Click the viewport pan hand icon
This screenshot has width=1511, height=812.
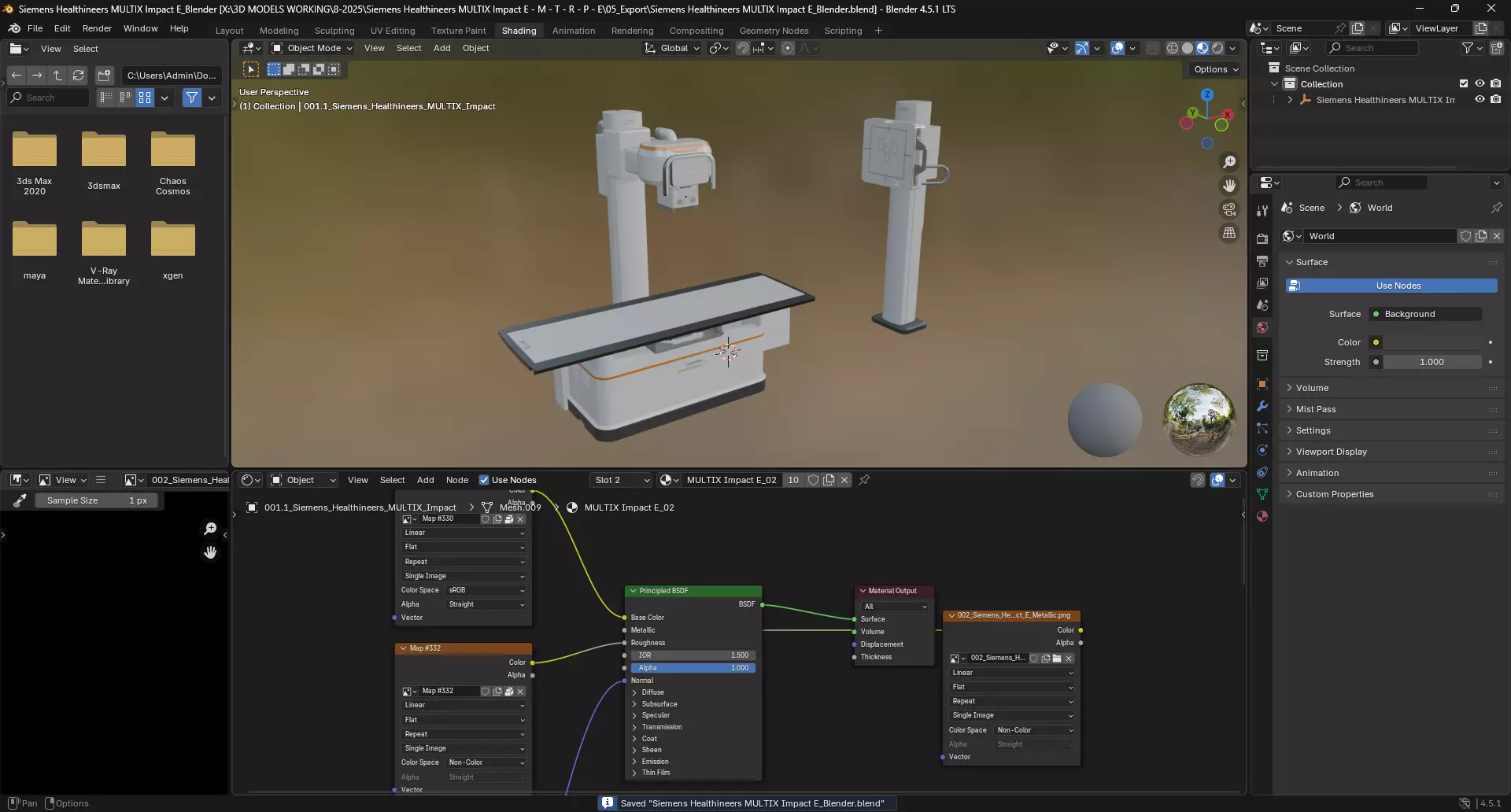(x=1229, y=186)
